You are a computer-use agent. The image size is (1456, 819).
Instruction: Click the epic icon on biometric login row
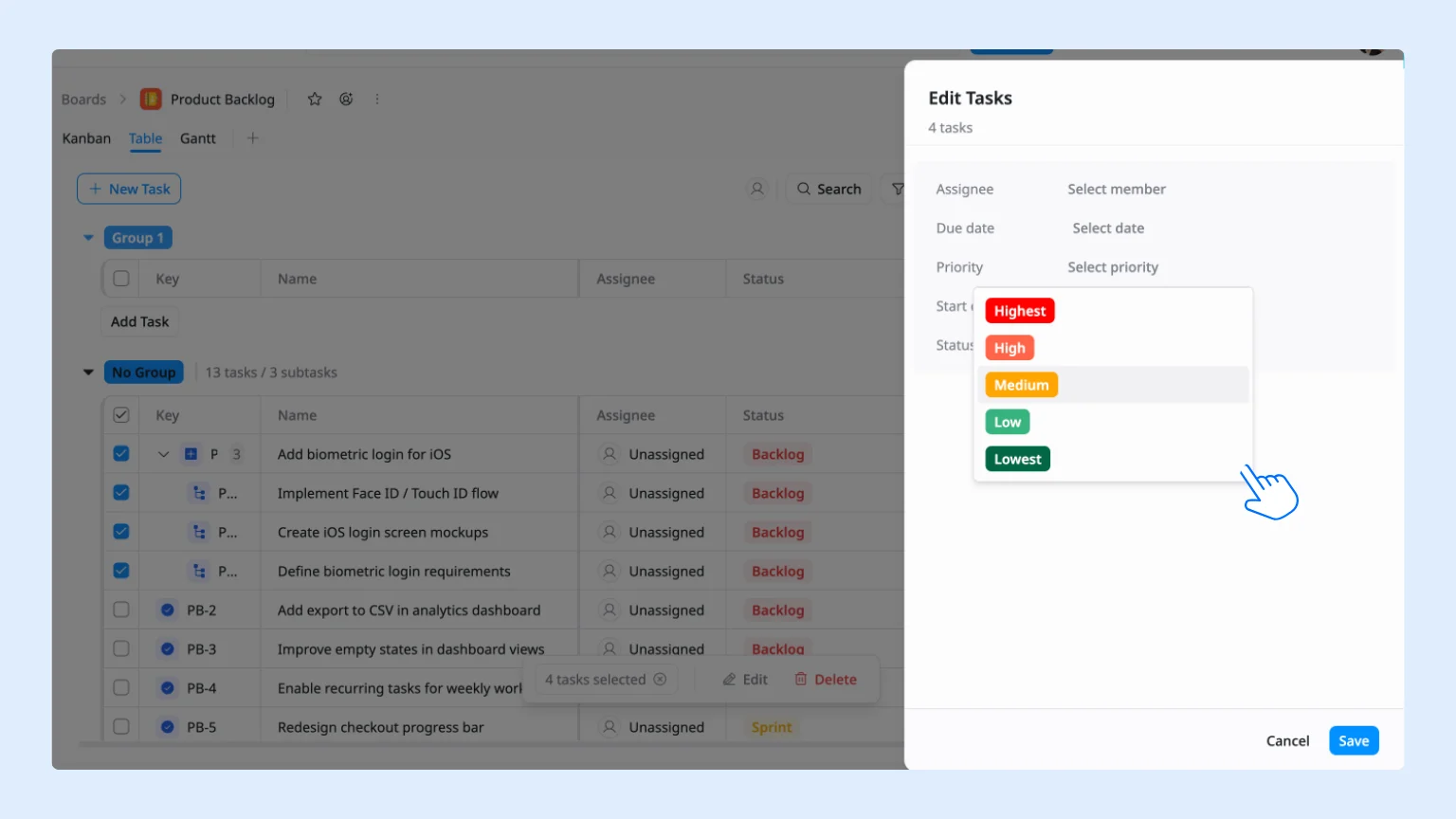coord(191,454)
